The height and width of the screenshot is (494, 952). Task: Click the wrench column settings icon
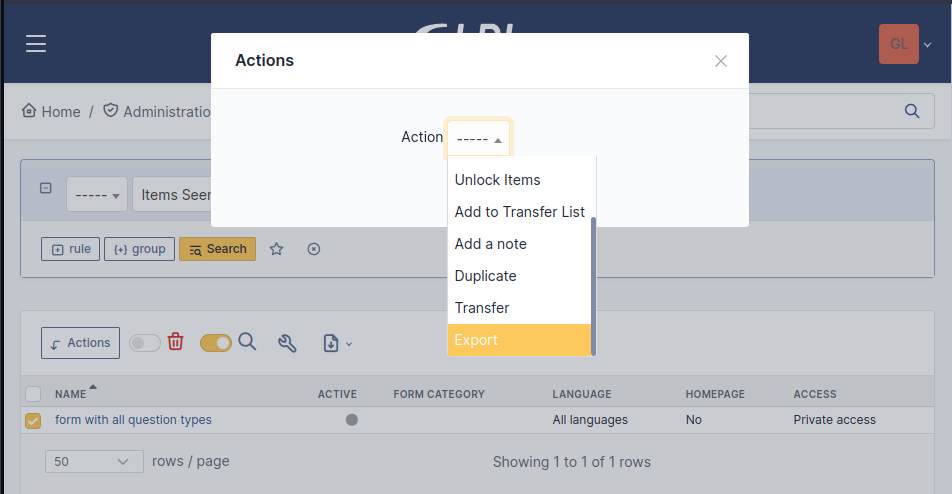coord(287,343)
